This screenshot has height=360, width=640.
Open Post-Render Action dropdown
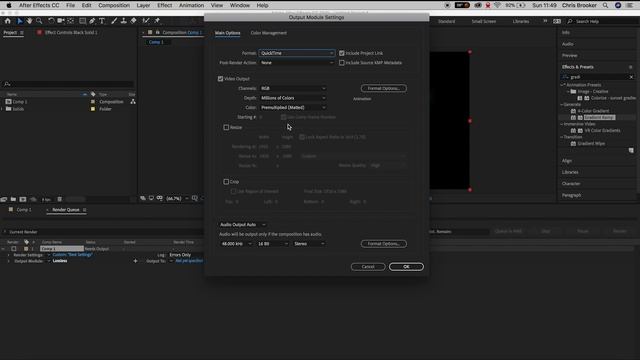click(297, 63)
